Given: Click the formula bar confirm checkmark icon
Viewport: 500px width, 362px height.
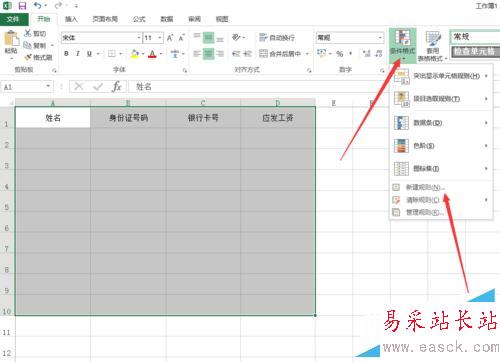Looking at the screenshot, I should click(x=98, y=87).
